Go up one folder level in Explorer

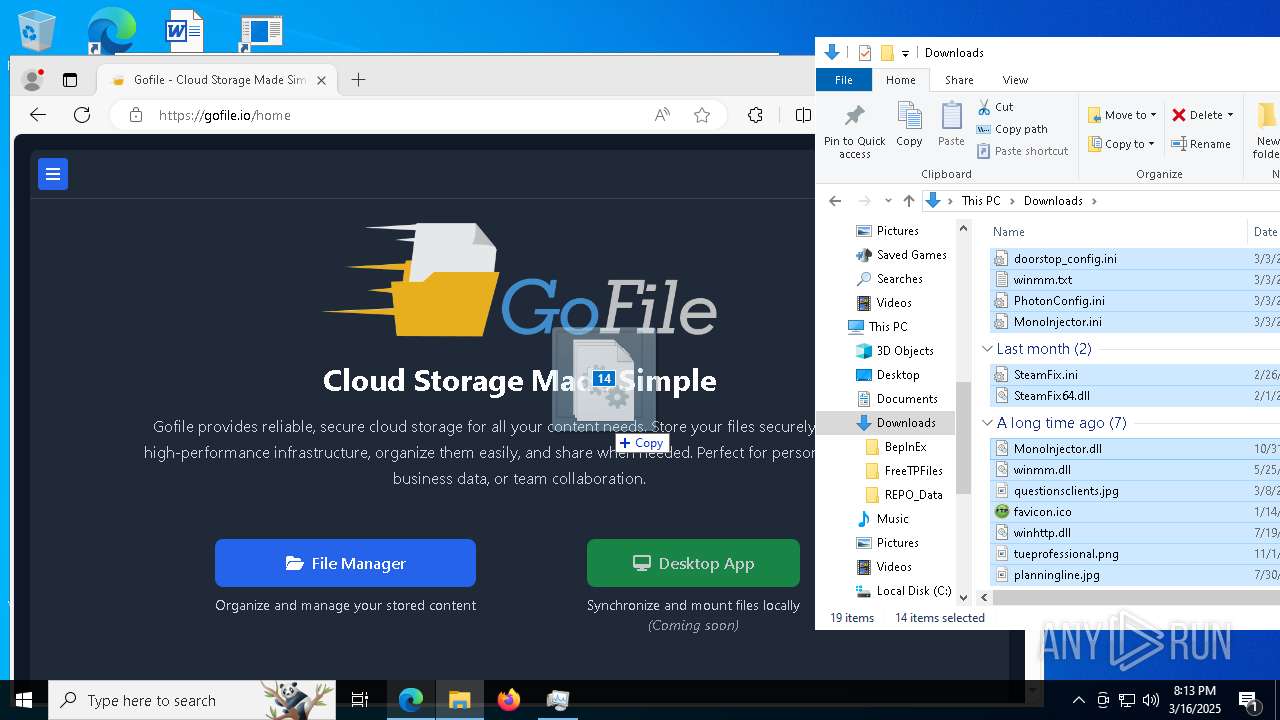908,201
